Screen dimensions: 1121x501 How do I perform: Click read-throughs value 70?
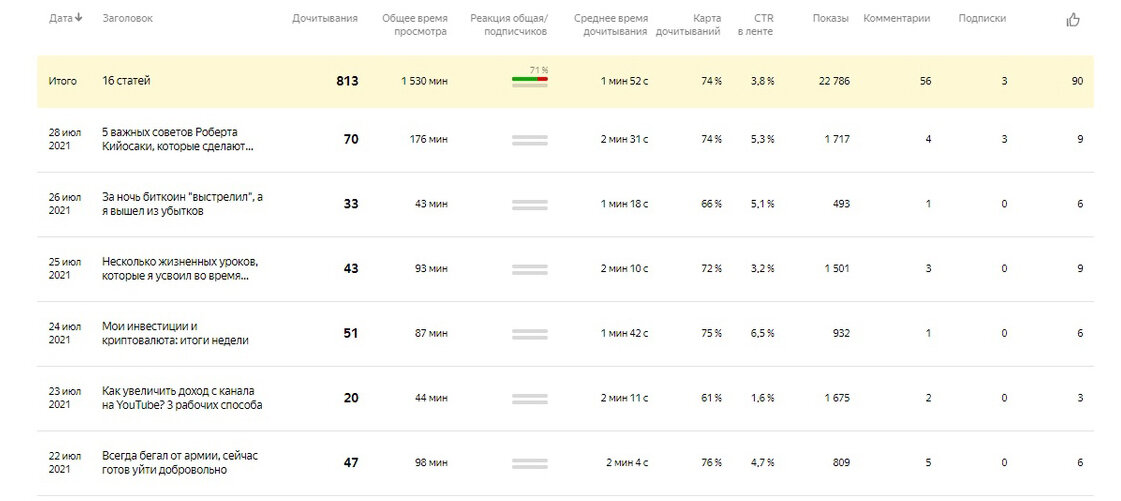point(351,139)
